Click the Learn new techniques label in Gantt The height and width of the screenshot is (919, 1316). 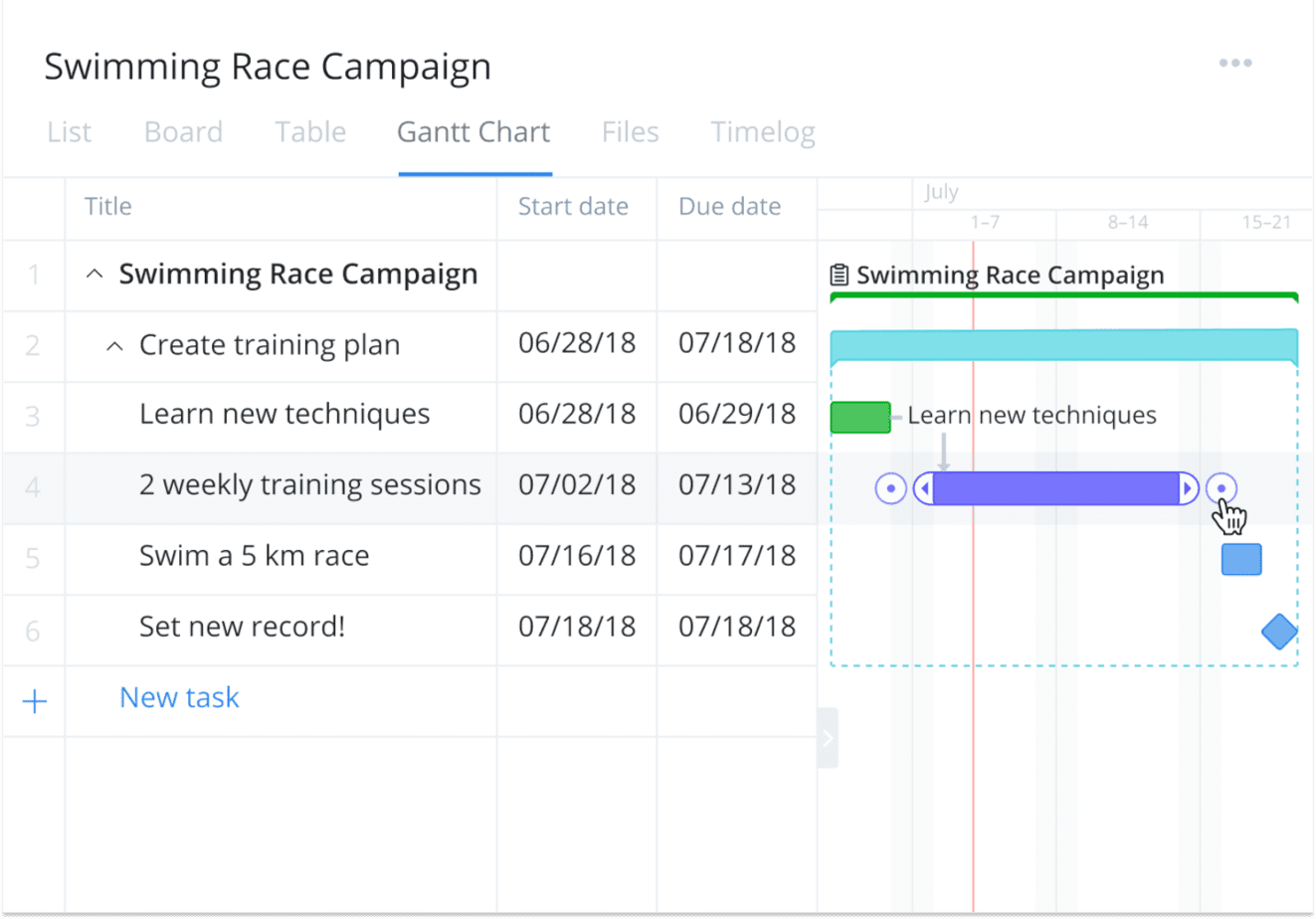pyautogui.click(x=1032, y=415)
